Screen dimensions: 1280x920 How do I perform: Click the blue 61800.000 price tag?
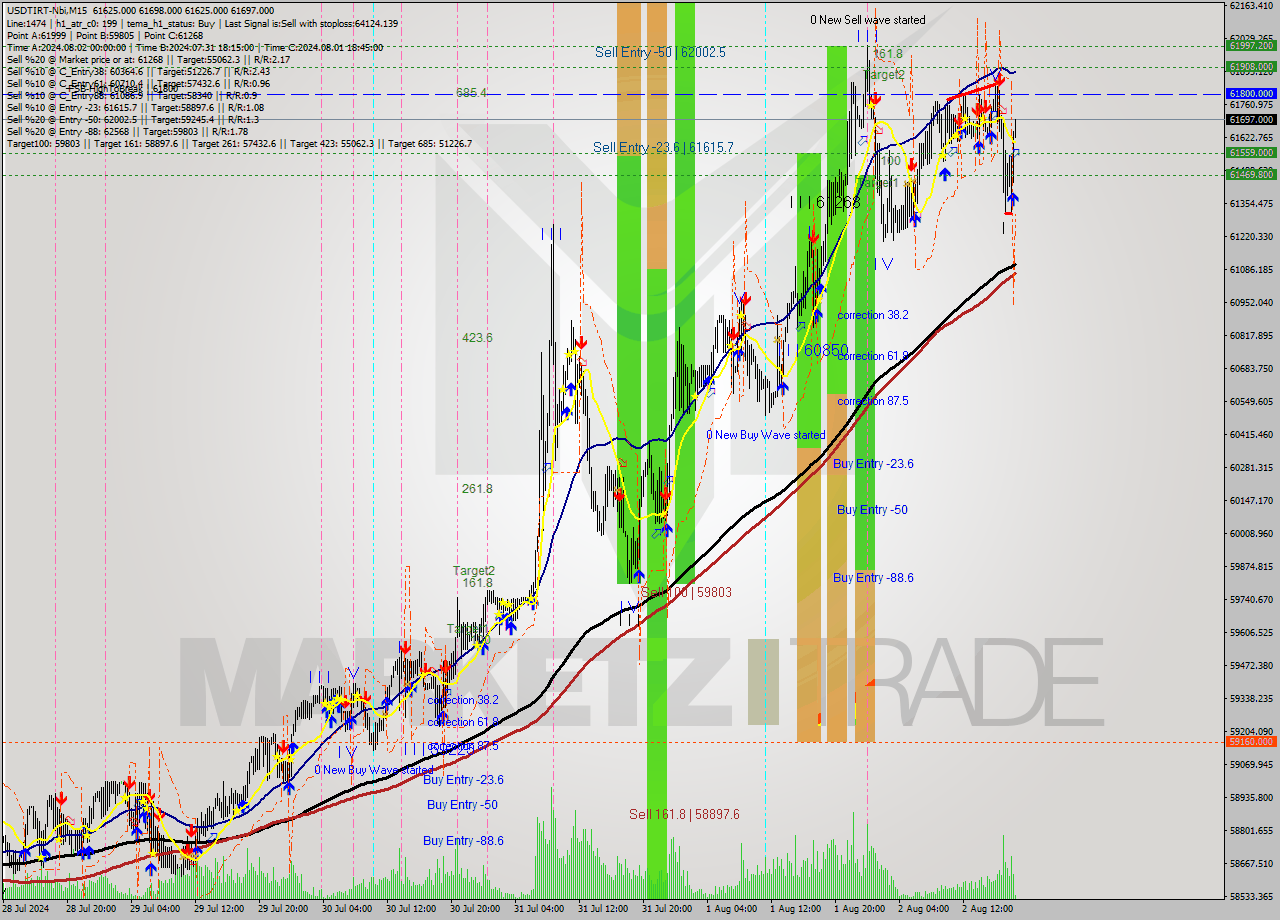[1251, 93]
